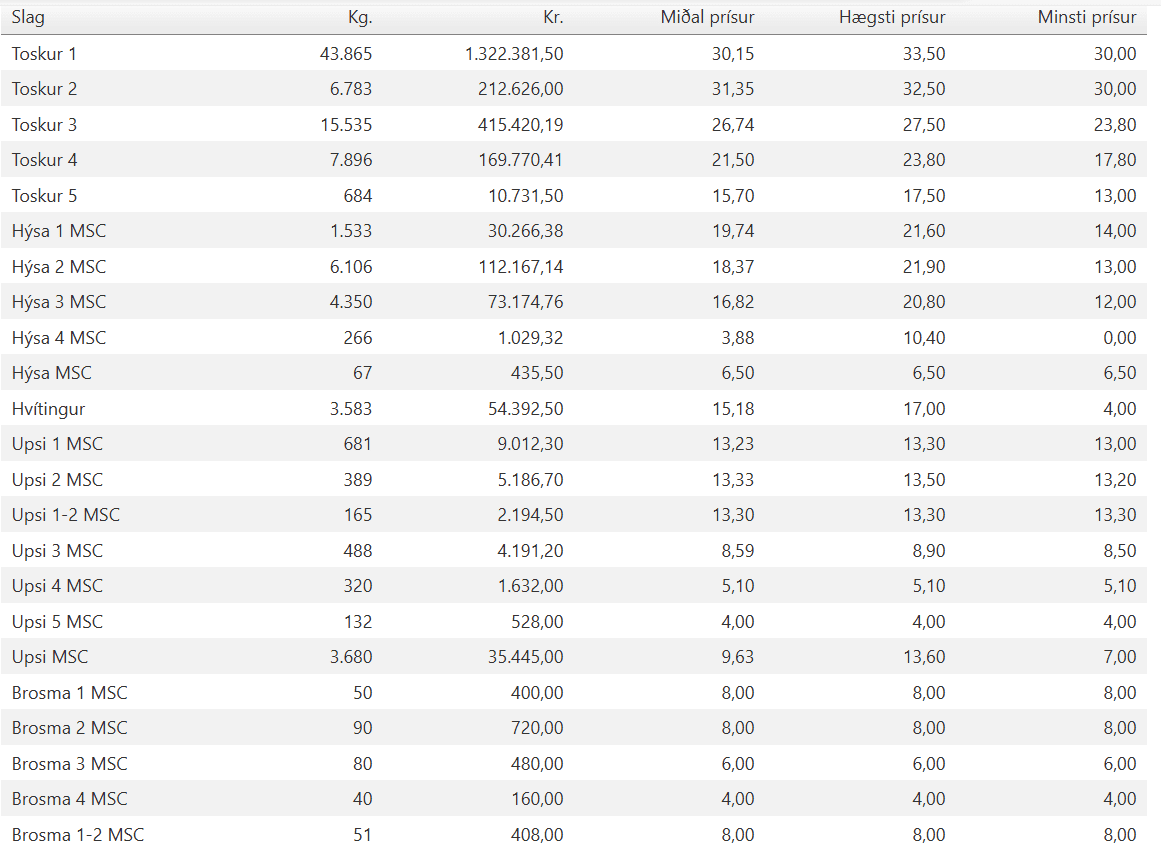Select the Hýsa 1 MSC row

(x=574, y=231)
